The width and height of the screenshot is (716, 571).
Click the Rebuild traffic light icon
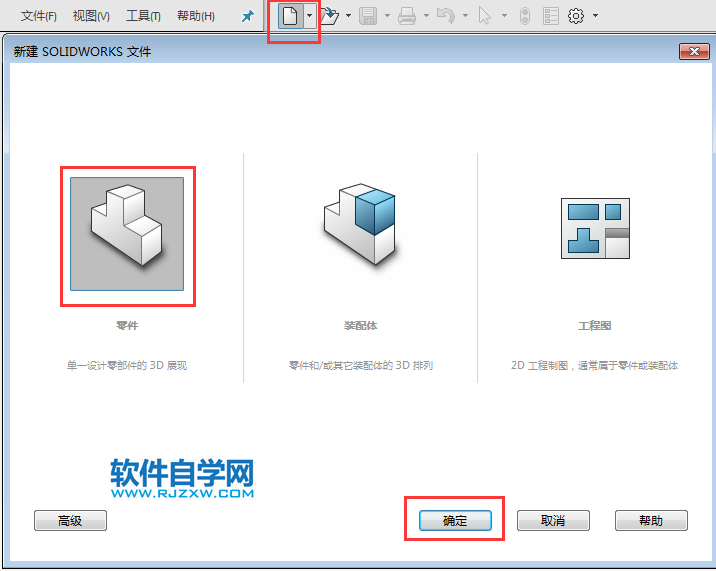(x=525, y=16)
